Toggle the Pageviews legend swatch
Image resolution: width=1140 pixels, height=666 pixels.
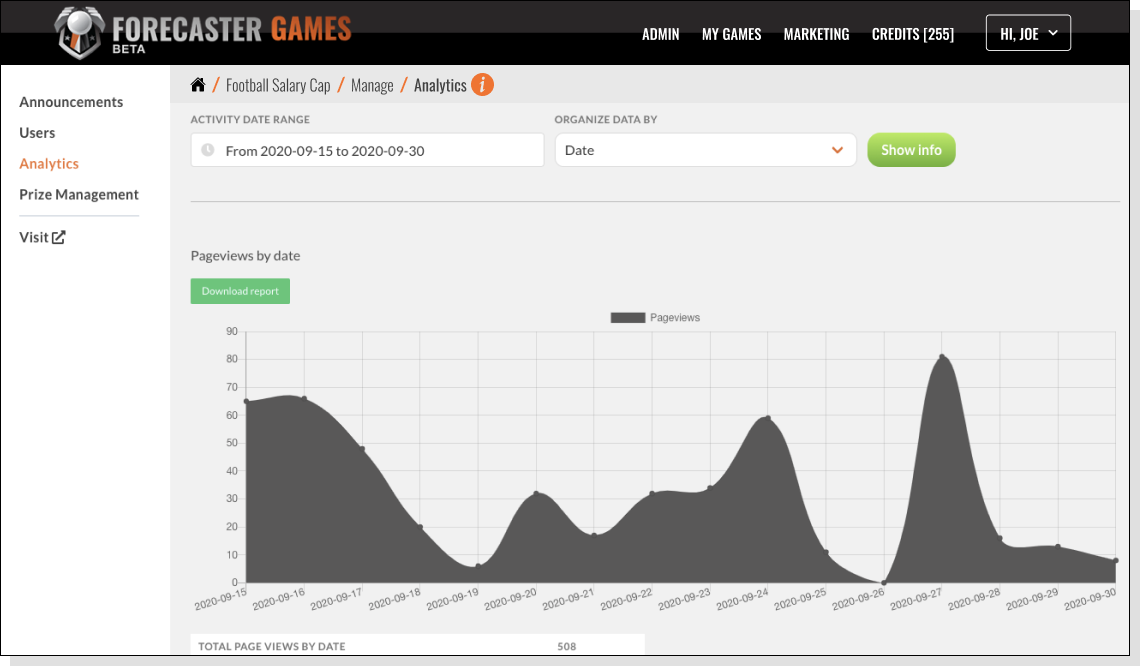pyautogui.click(x=628, y=318)
